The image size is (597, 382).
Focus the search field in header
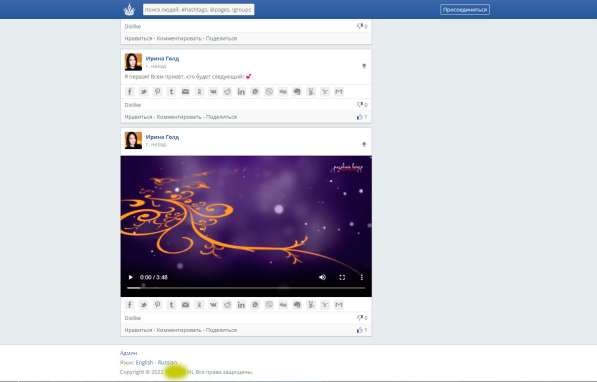[199, 10]
